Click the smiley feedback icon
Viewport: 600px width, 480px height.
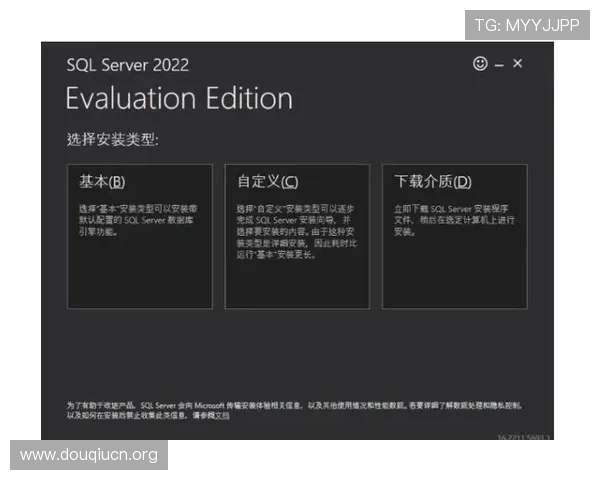click(480, 64)
